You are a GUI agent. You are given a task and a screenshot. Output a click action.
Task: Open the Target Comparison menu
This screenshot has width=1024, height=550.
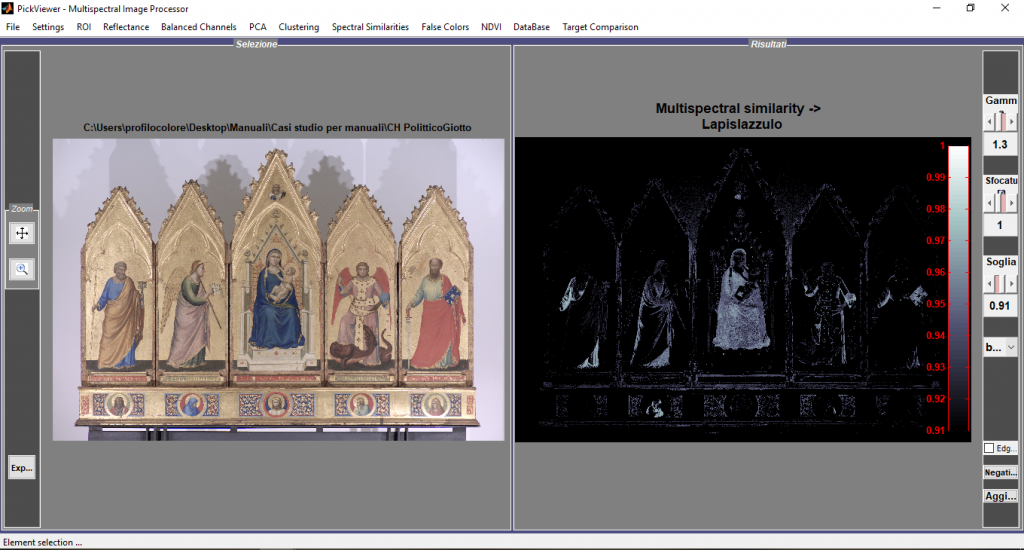coord(600,27)
